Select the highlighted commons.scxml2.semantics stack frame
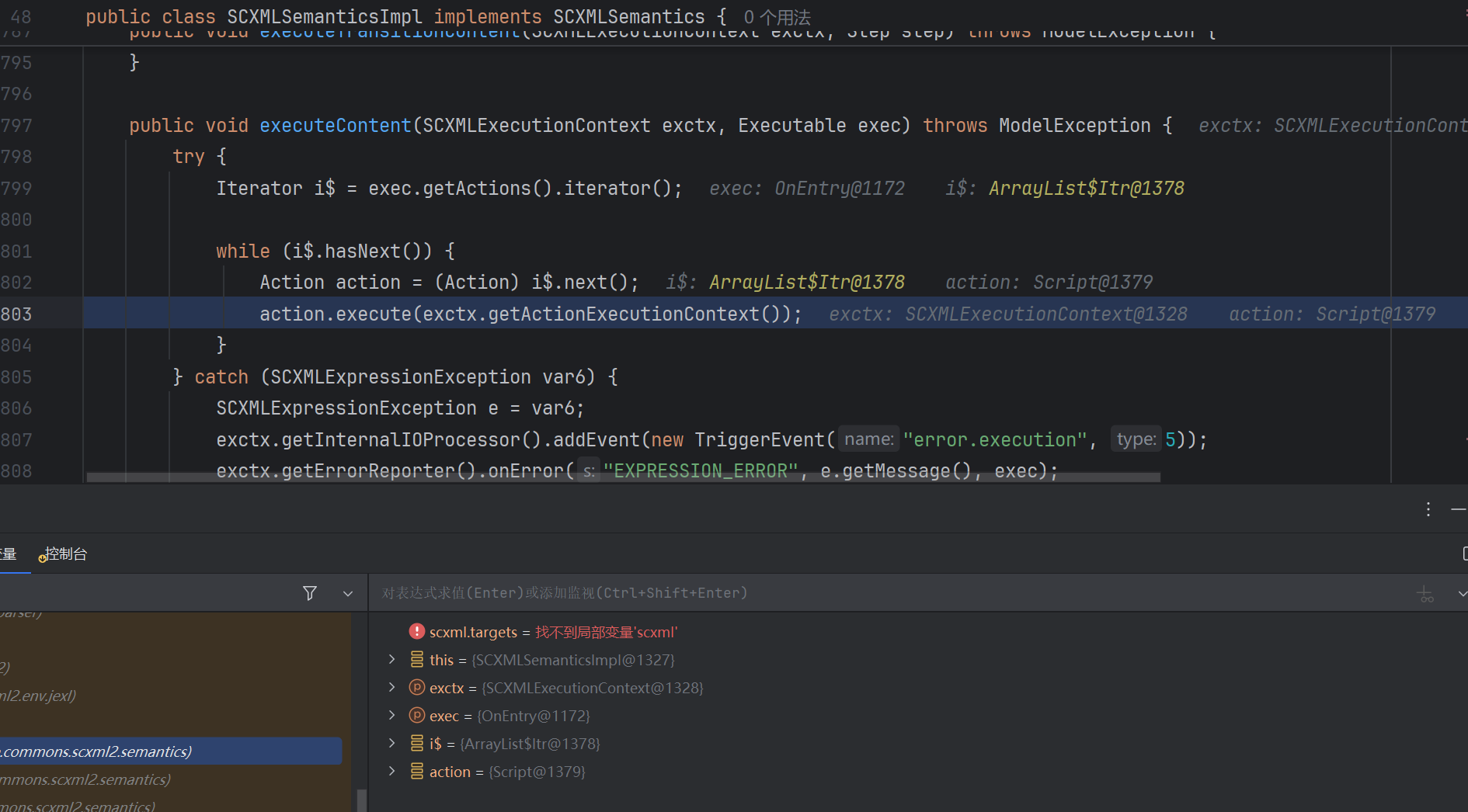The height and width of the screenshot is (812, 1468). (x=171, y=751)
